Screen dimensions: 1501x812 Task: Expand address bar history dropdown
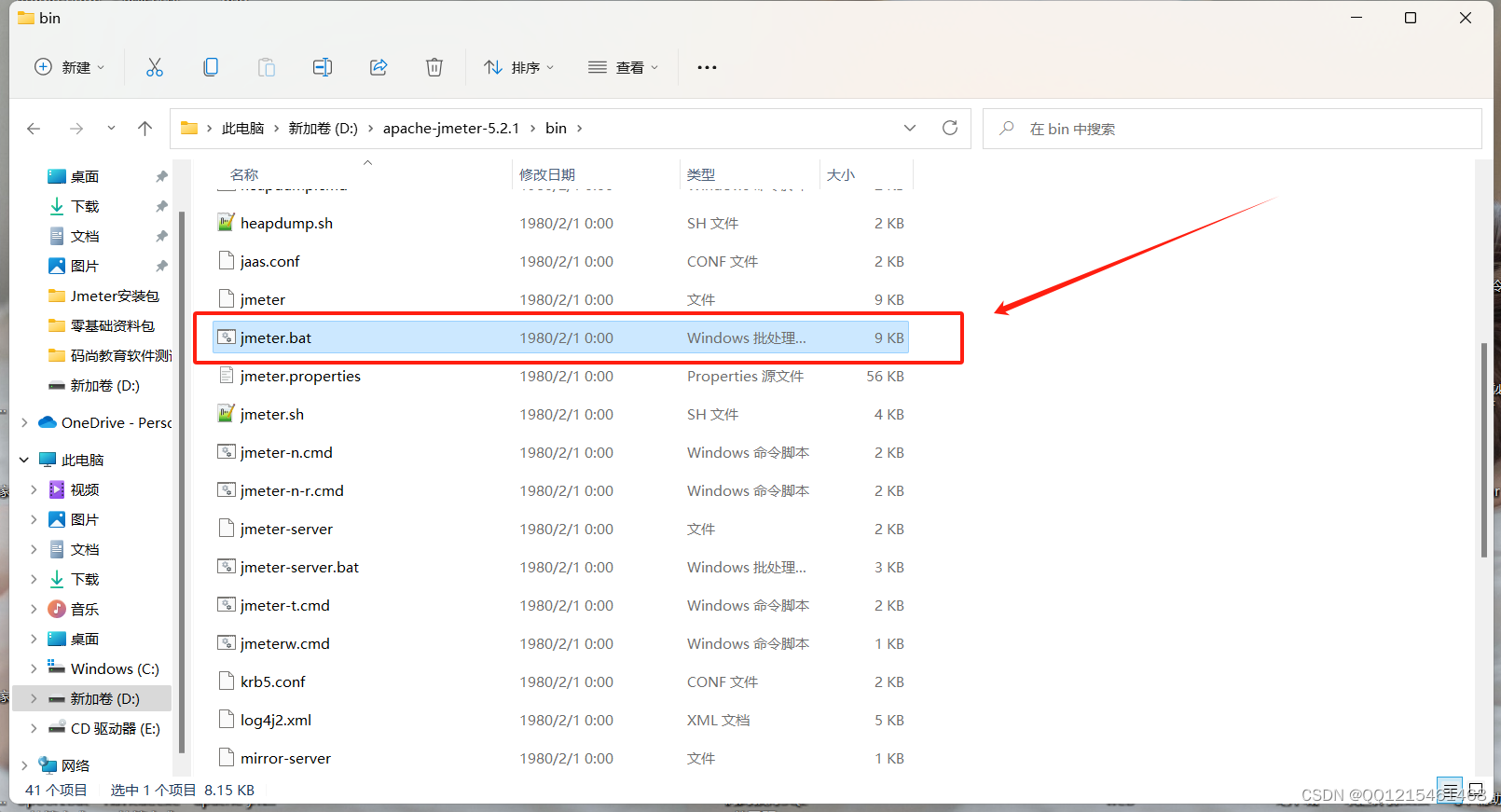pyautogui.click(x=910, y=128)
